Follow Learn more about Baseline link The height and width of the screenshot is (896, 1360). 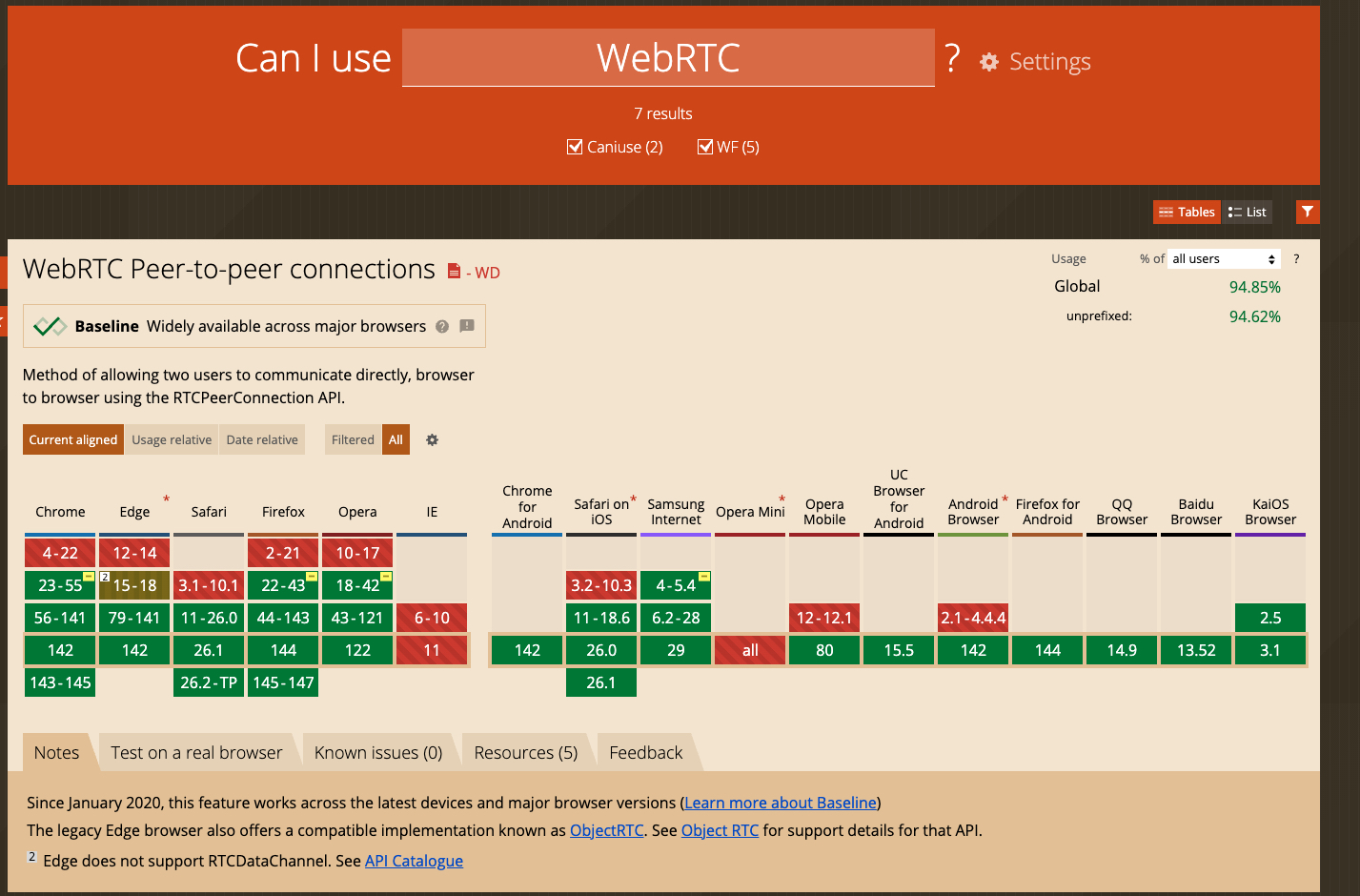(781, 803)
